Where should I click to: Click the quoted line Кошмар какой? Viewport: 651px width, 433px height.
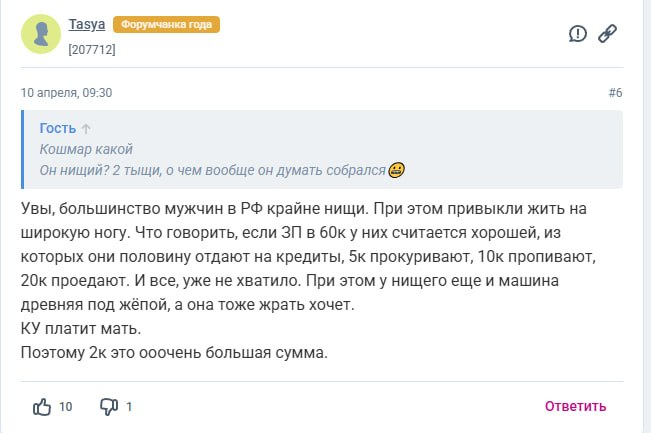click(86, 149)
